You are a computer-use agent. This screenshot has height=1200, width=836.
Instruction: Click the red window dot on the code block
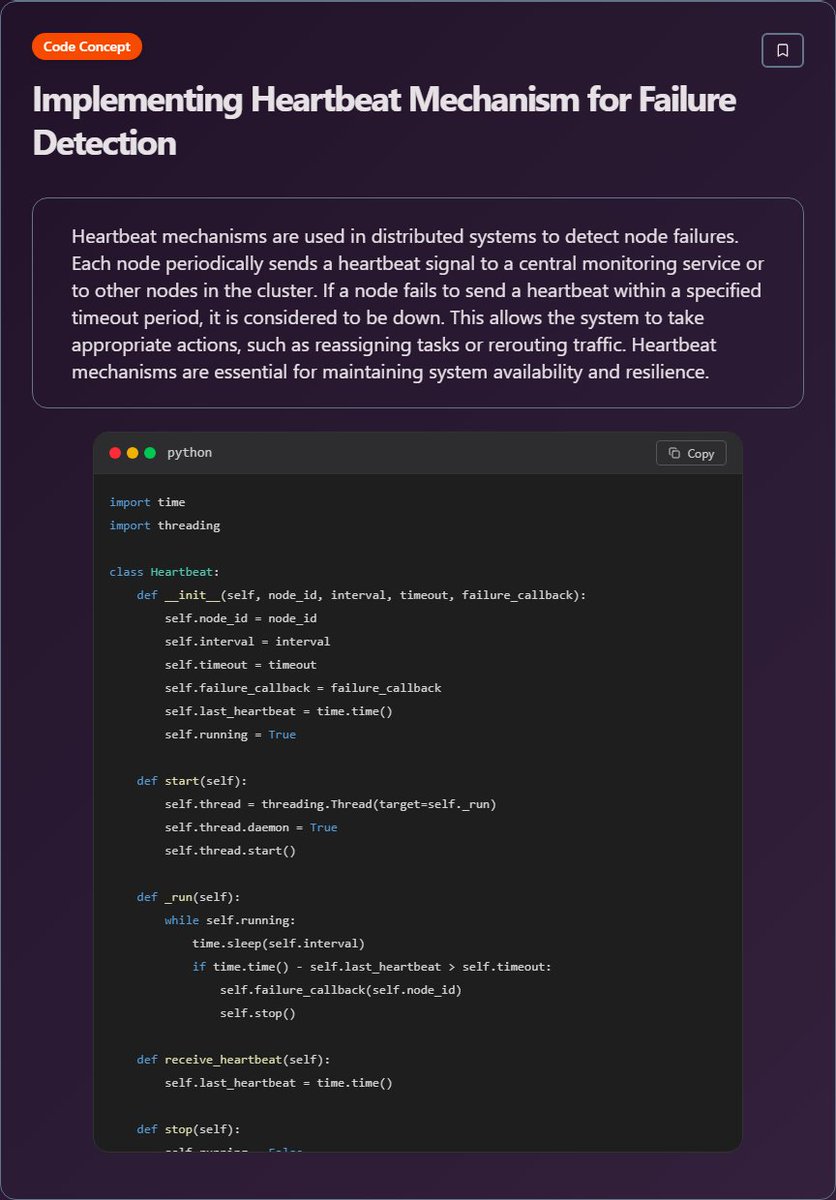(x=115, y=453)
